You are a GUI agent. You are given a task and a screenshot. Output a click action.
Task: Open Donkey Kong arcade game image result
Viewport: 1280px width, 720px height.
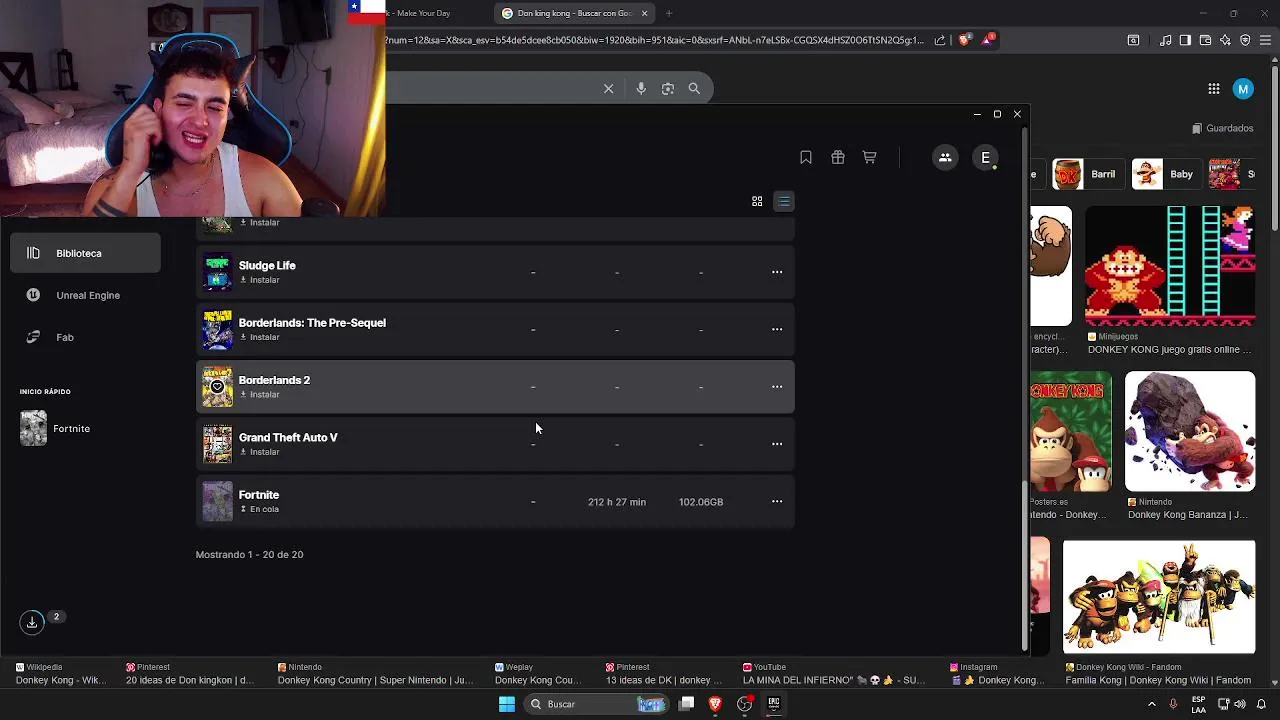1170,266
